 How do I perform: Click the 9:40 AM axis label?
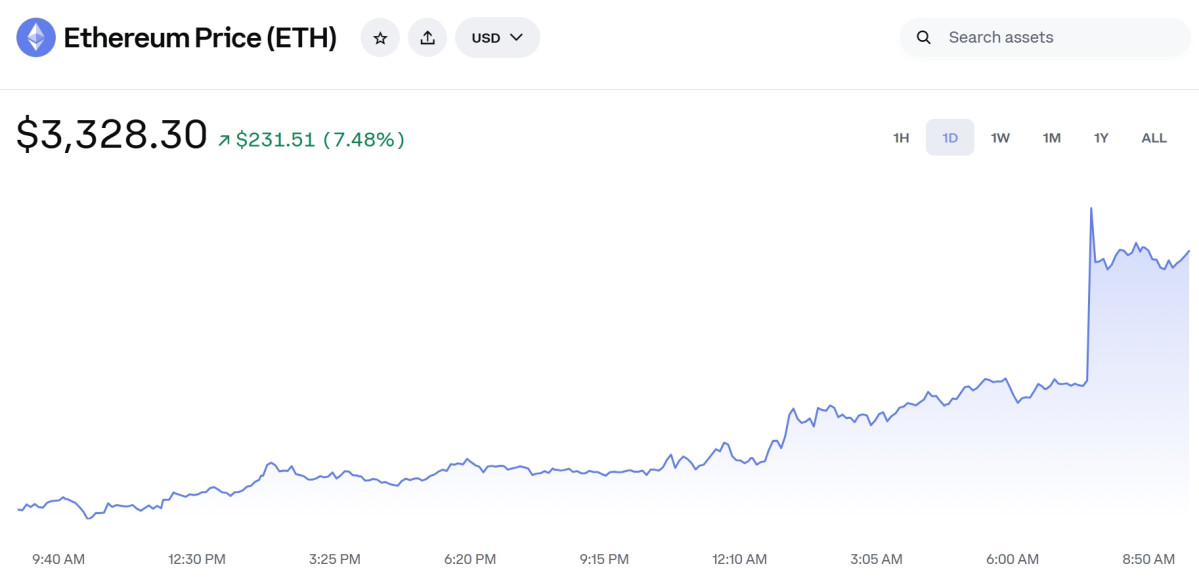pyautogui.click(x=58, y=559)
